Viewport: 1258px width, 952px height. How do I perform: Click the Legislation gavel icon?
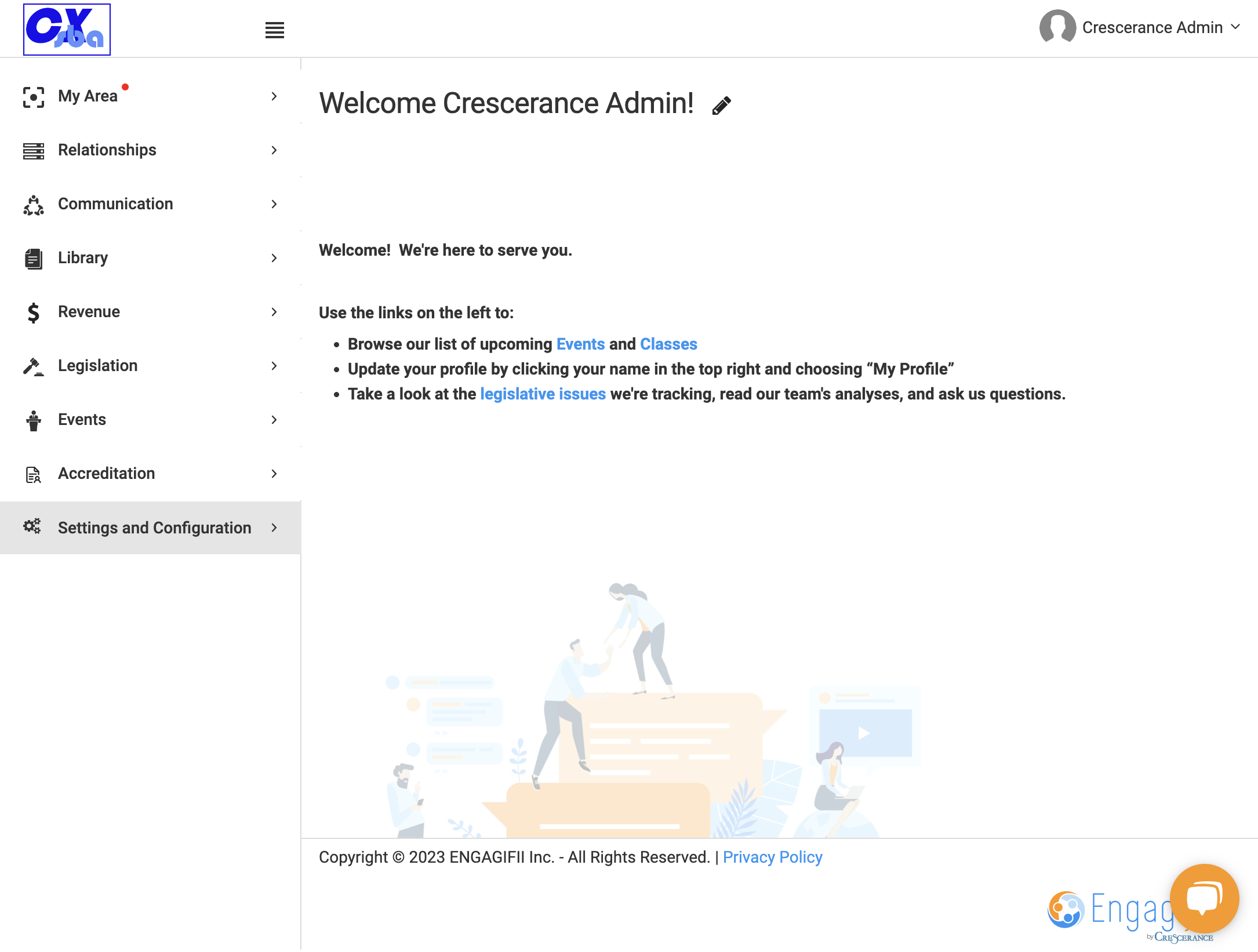coord(34,366)
